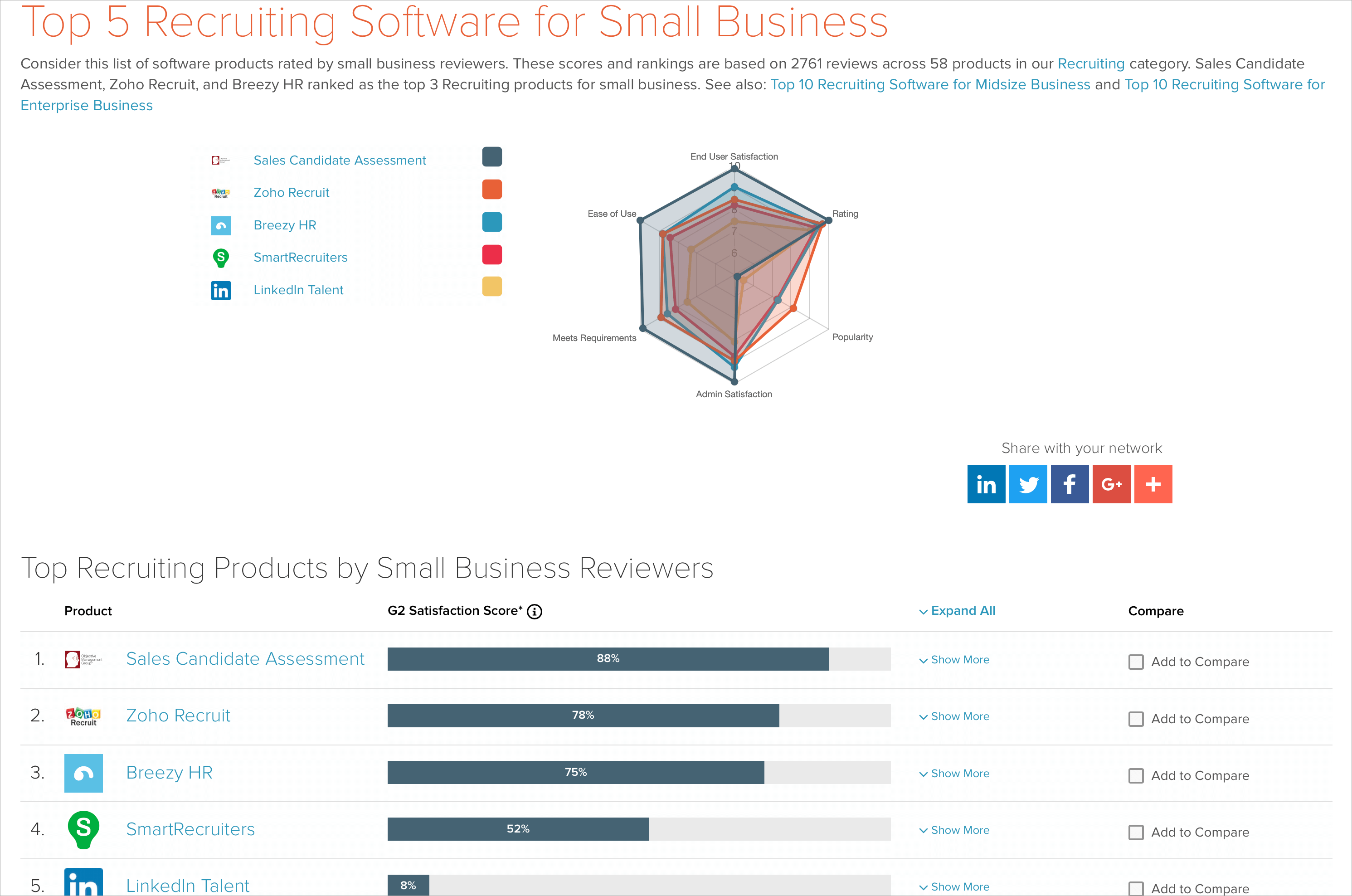Enable Add to Compare for SmartRecruiters
The image size is (1352, 896).
point(1136,832)
